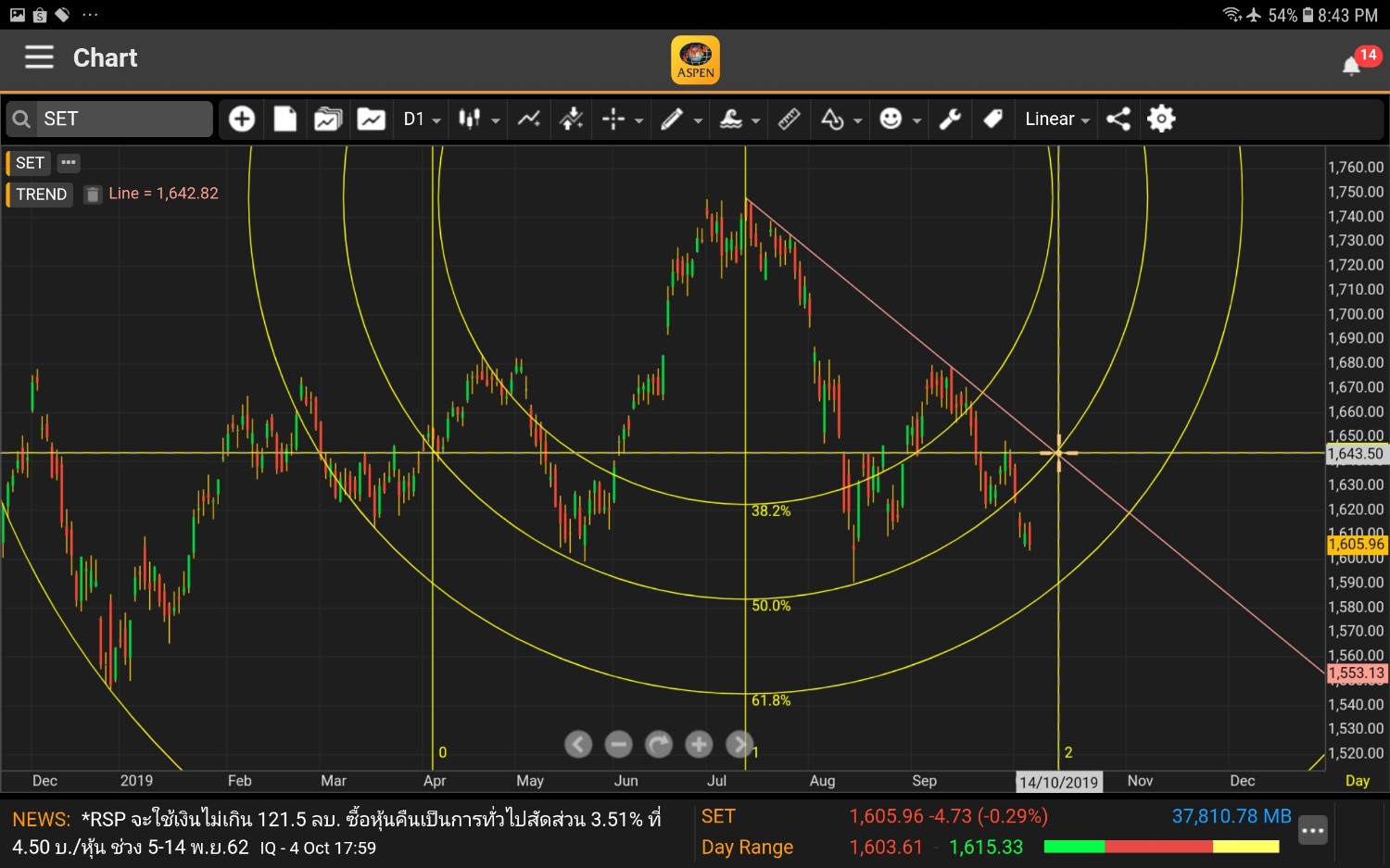The image size is (1390, 868).
Task: Open candlestick chart type dropdown
Action: click(x=479, y=119)
